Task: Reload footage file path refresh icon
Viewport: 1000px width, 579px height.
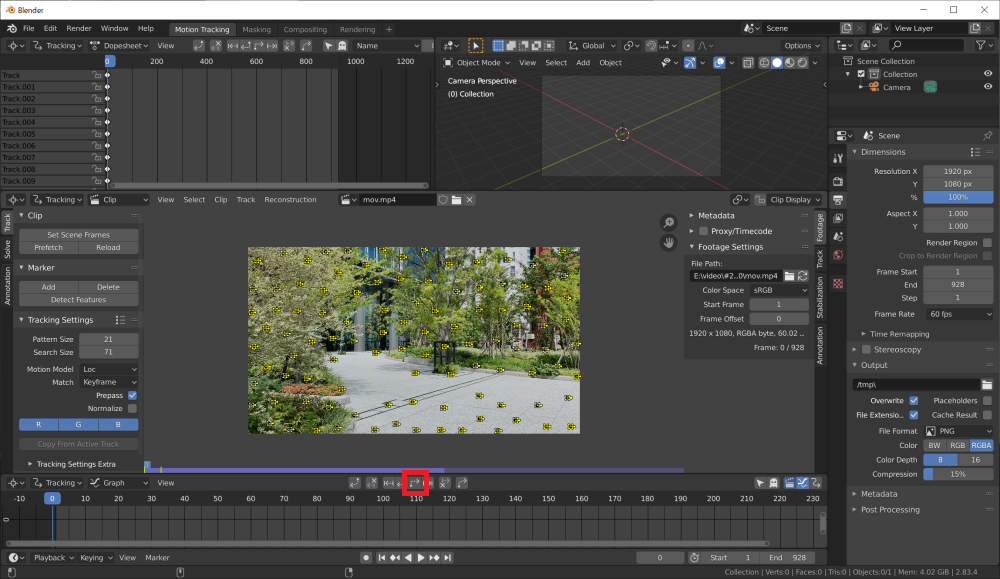Action: click(x=802, y=275)
